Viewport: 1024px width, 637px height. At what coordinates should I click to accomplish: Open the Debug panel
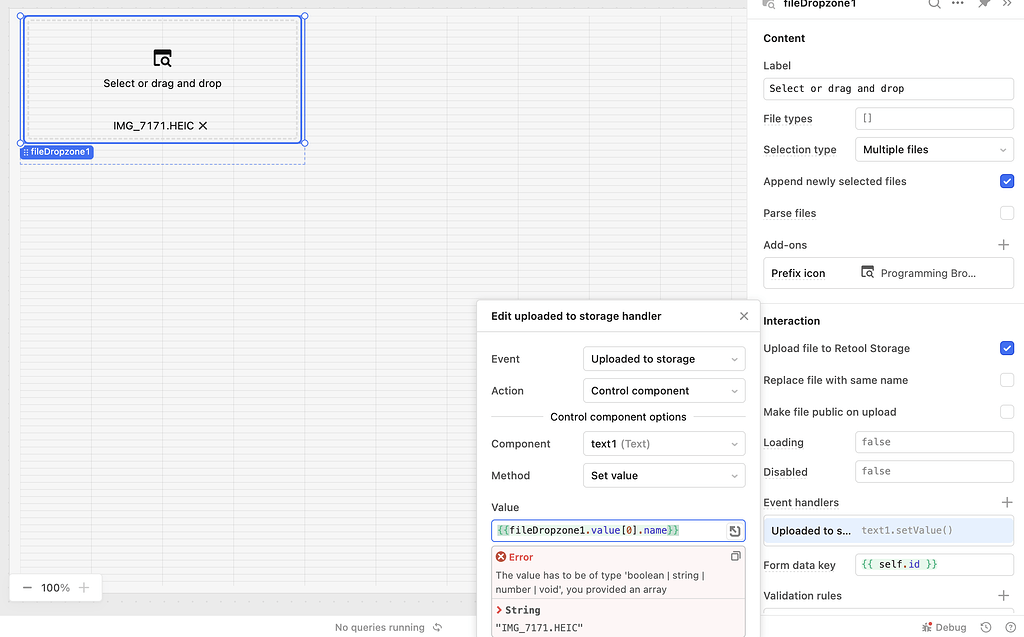pos(943,627)
